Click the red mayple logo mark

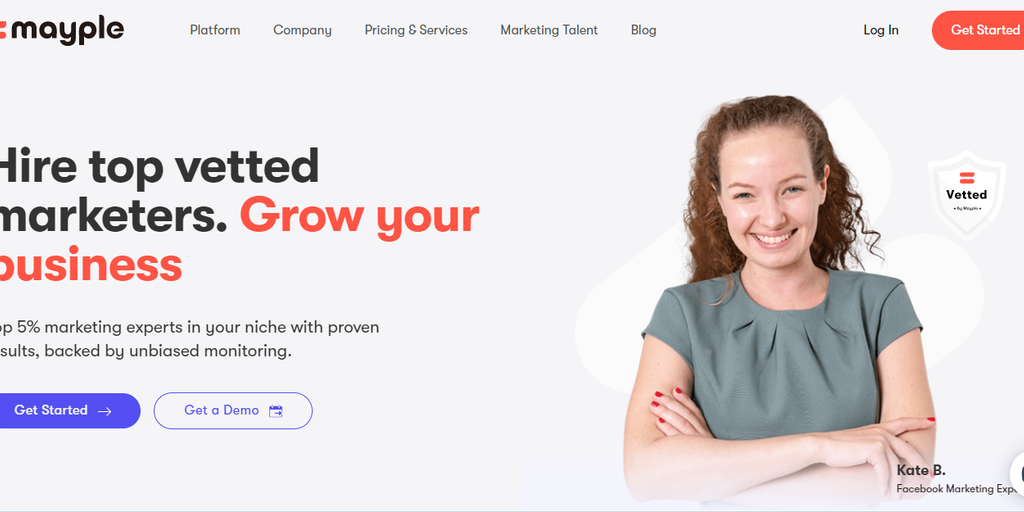(2, 29)
